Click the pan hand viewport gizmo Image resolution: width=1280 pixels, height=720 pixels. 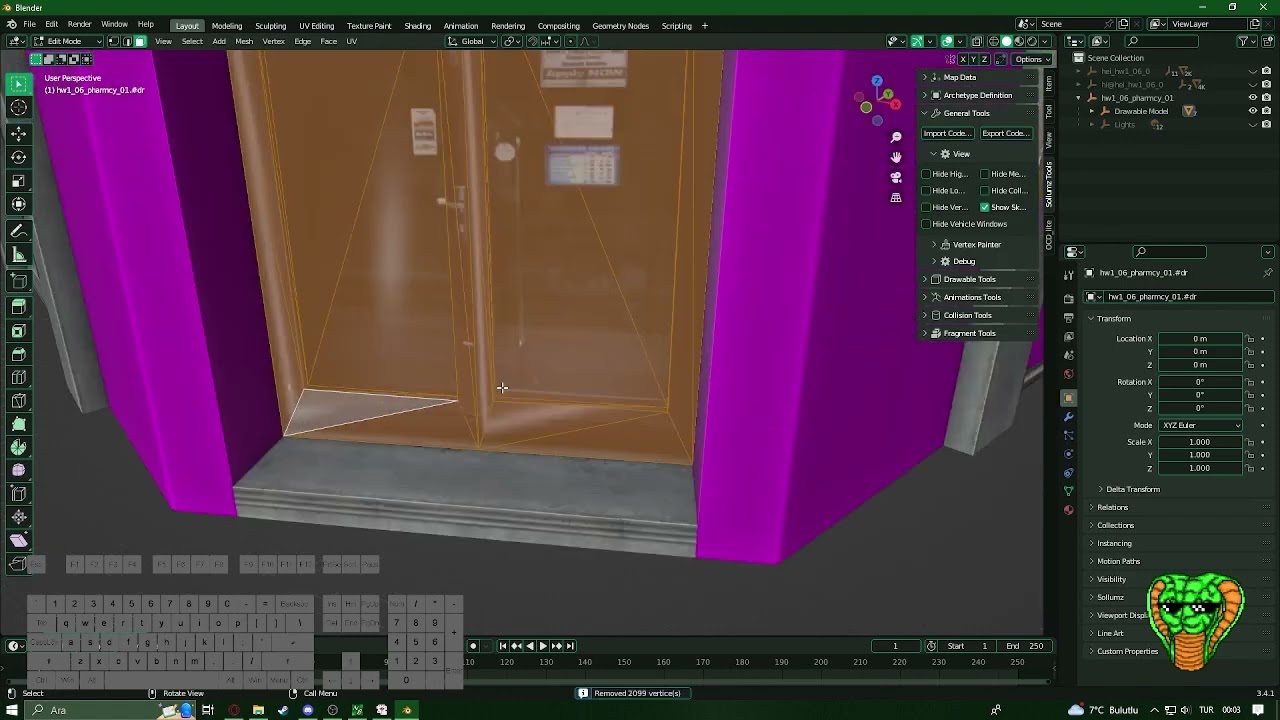(896, 157)
